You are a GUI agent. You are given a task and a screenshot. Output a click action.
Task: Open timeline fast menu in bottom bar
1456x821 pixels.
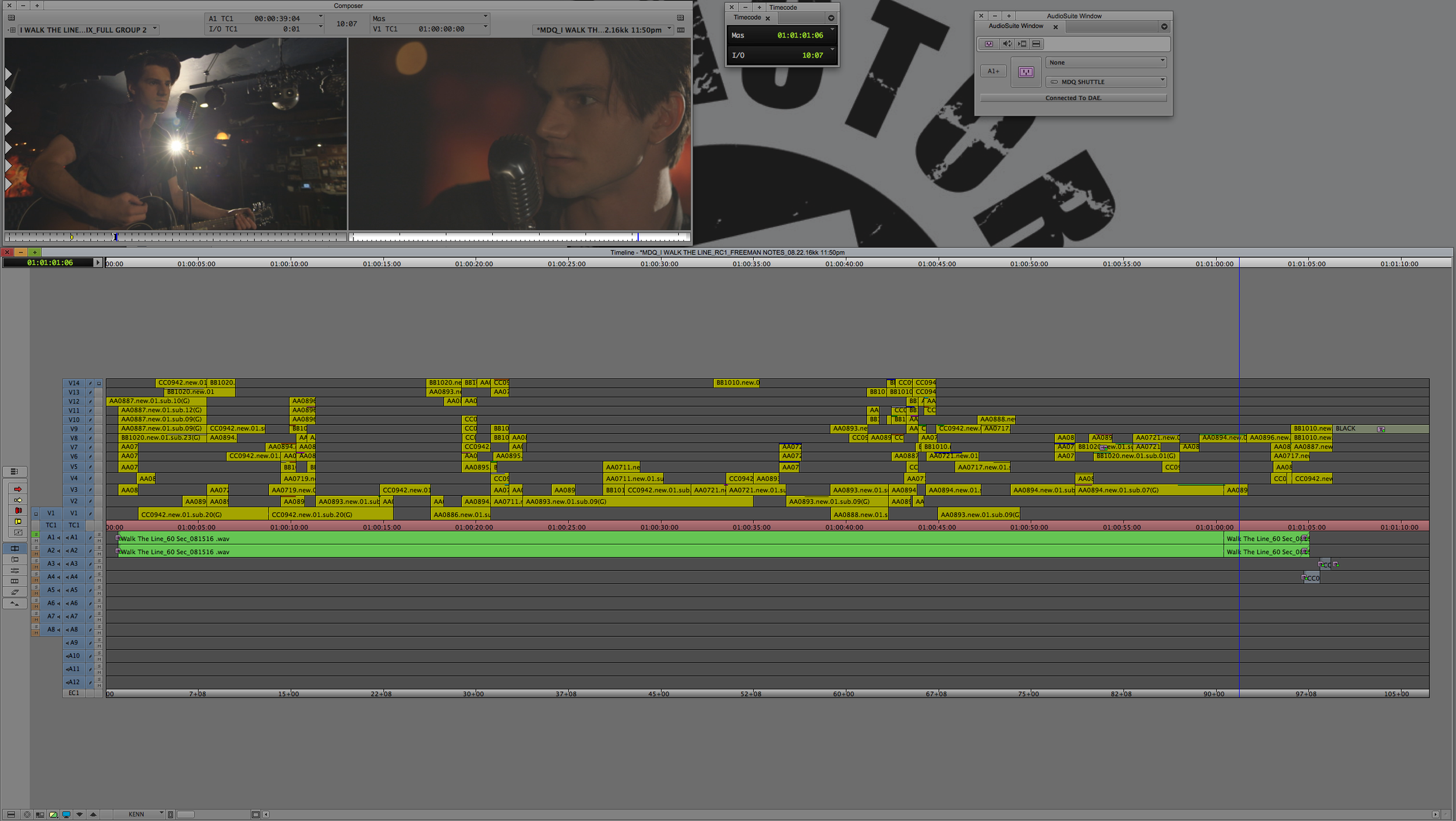[11, 815]
